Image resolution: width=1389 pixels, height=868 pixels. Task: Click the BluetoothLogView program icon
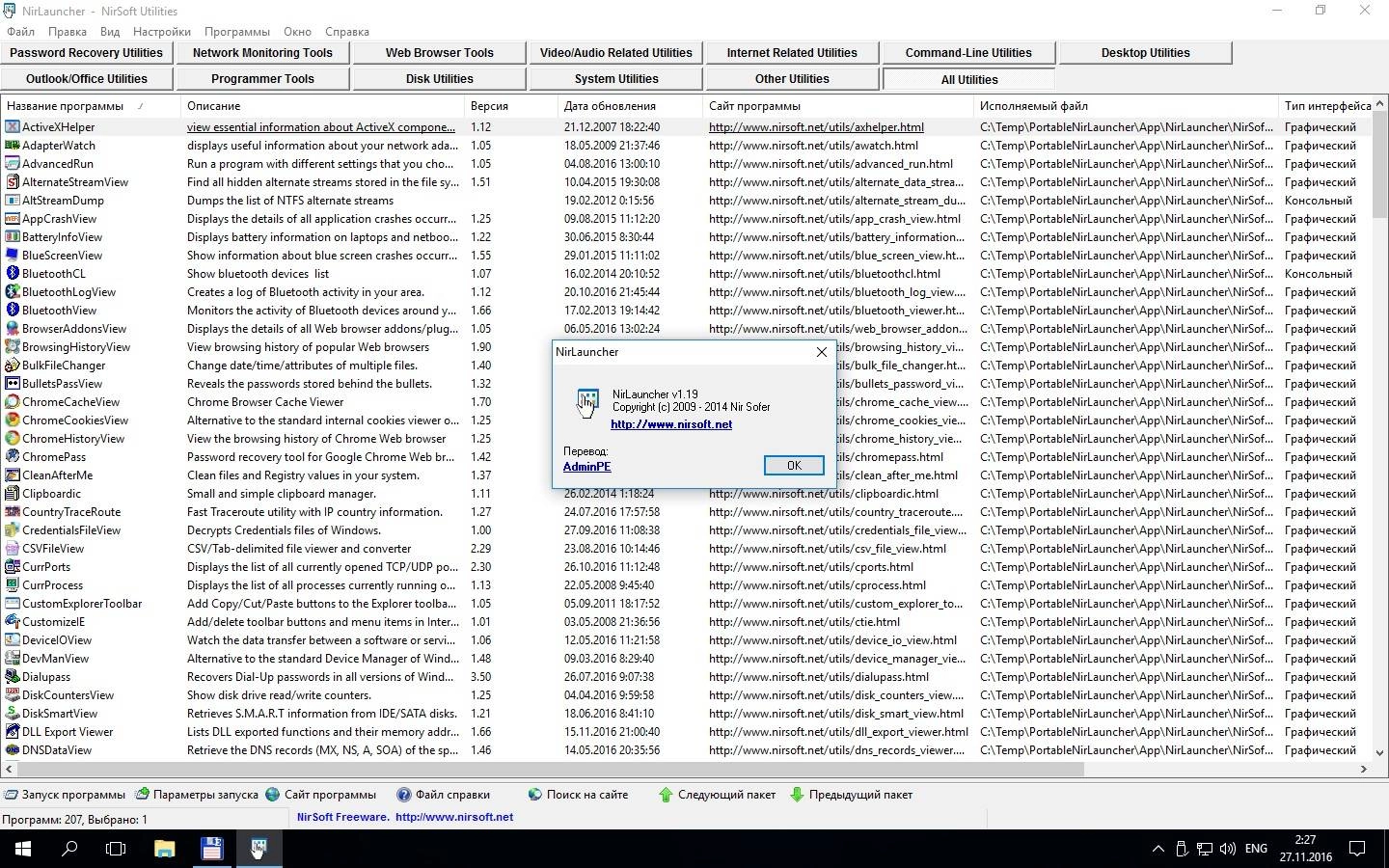[x=12, y=292]
